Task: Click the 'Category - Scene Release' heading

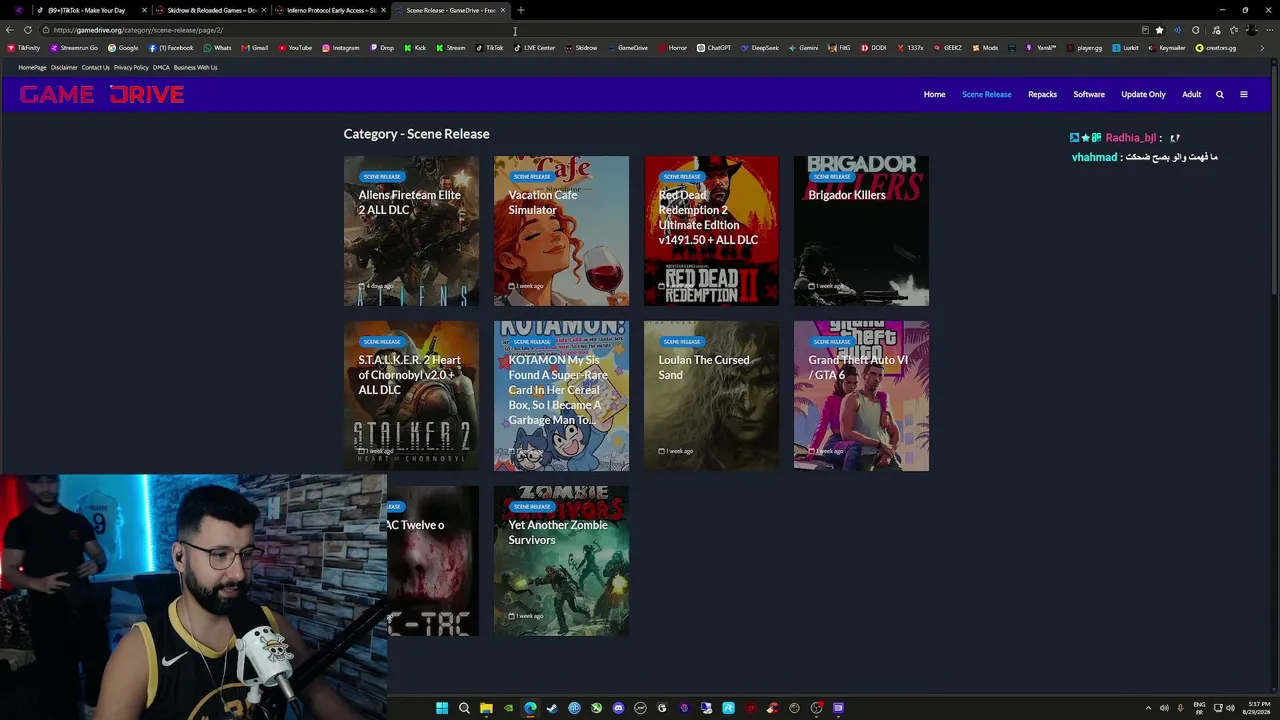Action: [416, 134]
